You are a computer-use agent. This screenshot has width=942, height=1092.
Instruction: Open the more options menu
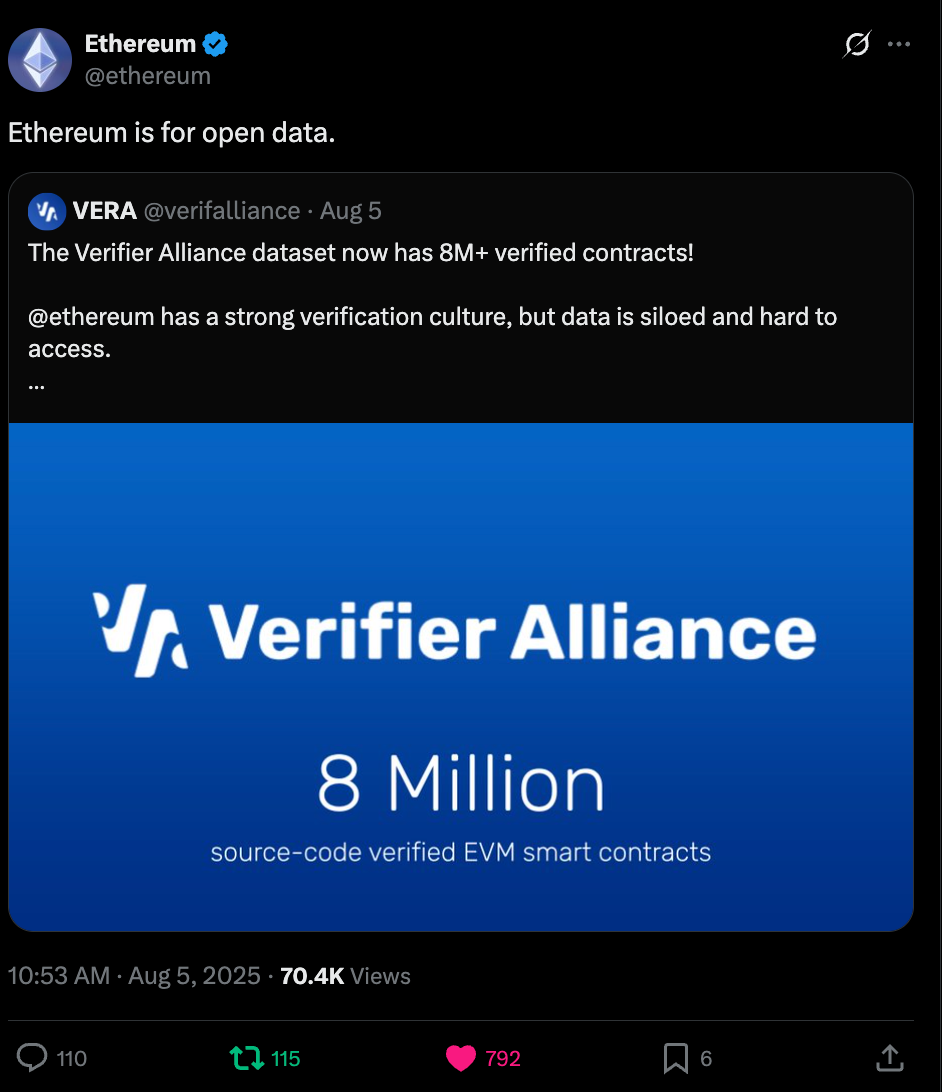898,44
